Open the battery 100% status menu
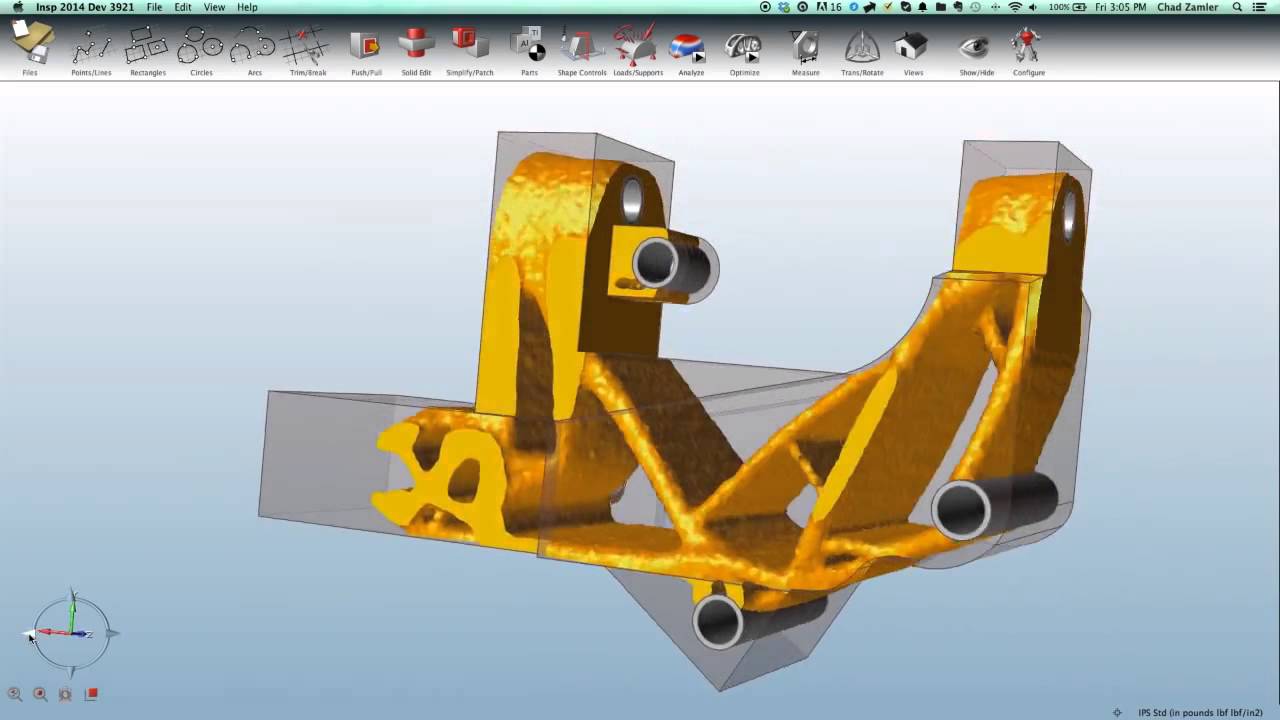The height and width of the screenshot is (720, 1280). pos(1068,7)
